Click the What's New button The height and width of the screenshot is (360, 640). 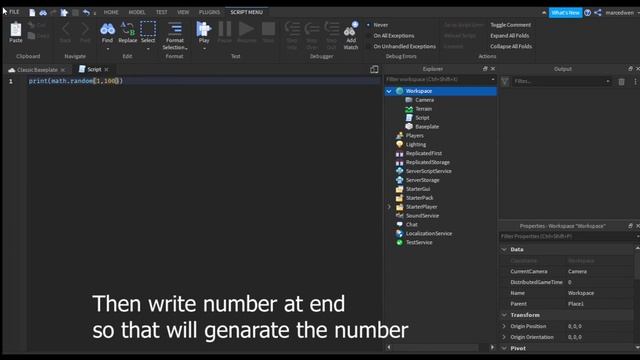coord(565,13)
